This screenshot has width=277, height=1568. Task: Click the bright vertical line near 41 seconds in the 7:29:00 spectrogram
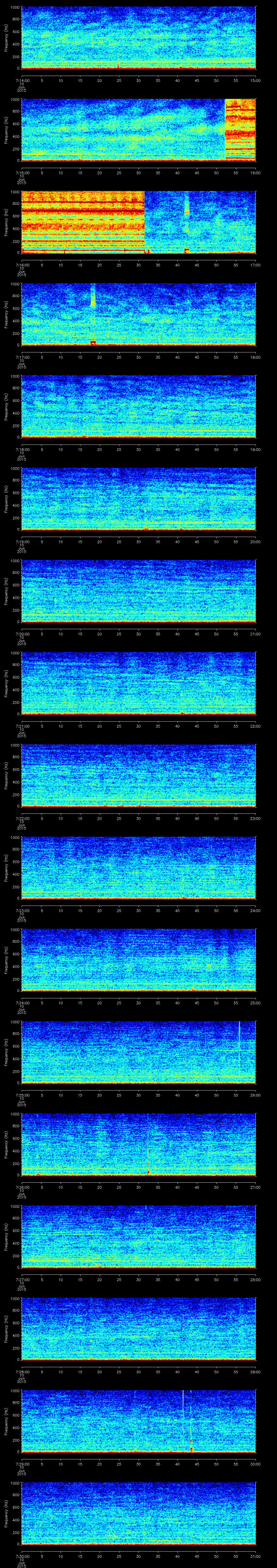pos(183,1421)
